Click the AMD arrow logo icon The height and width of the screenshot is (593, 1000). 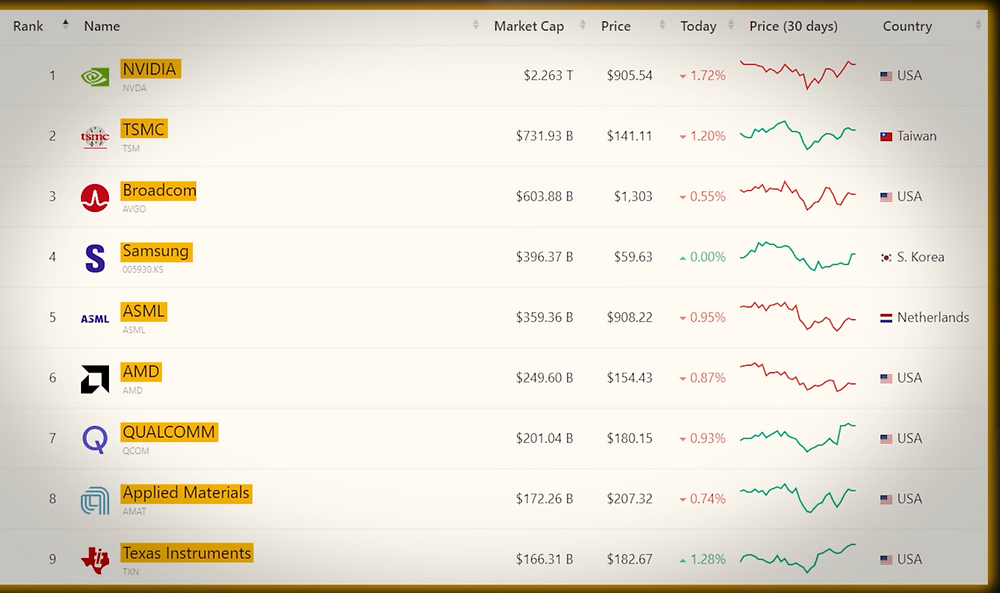[95, 379]
